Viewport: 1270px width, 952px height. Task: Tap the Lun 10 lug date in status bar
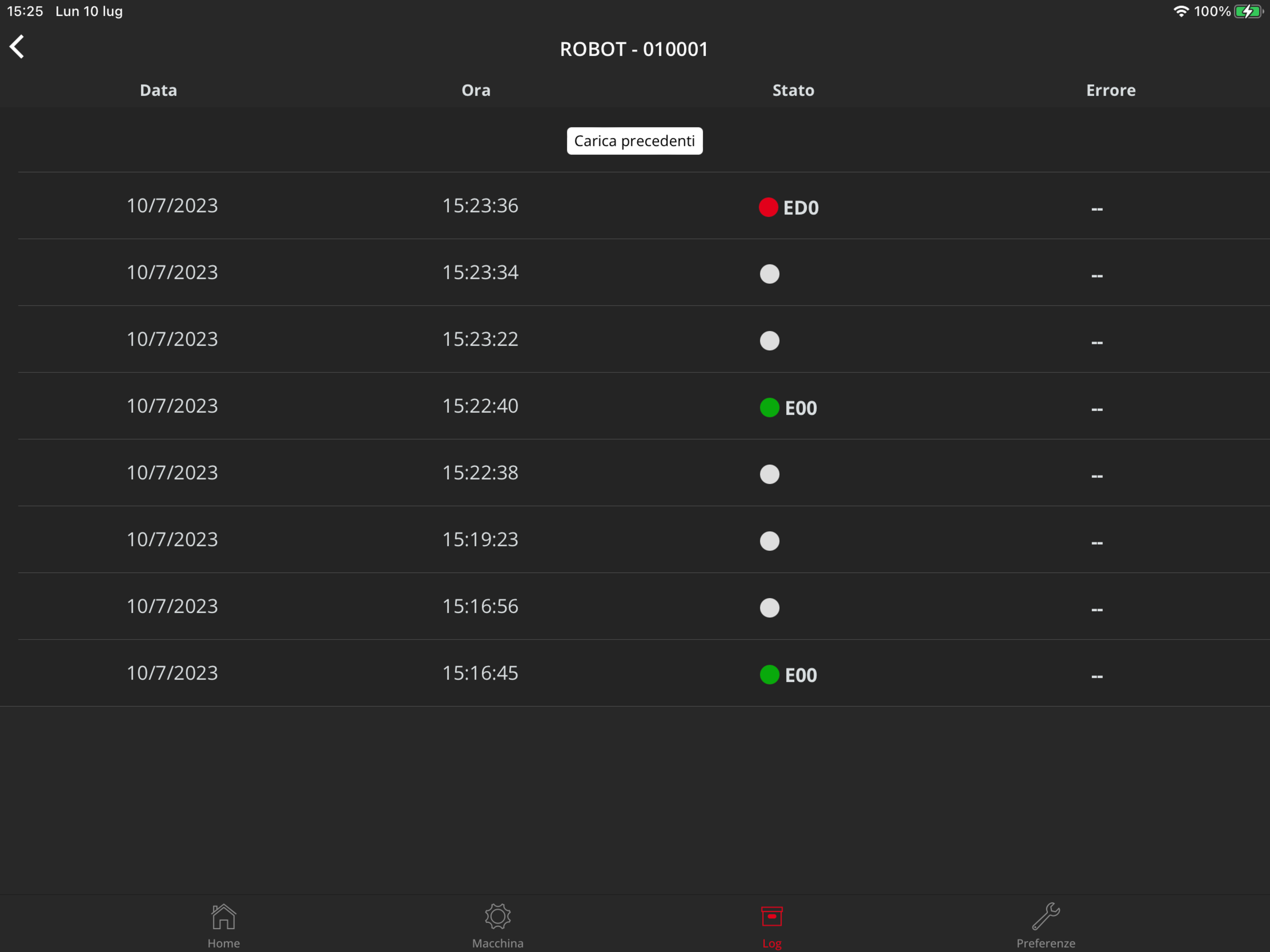89,12
